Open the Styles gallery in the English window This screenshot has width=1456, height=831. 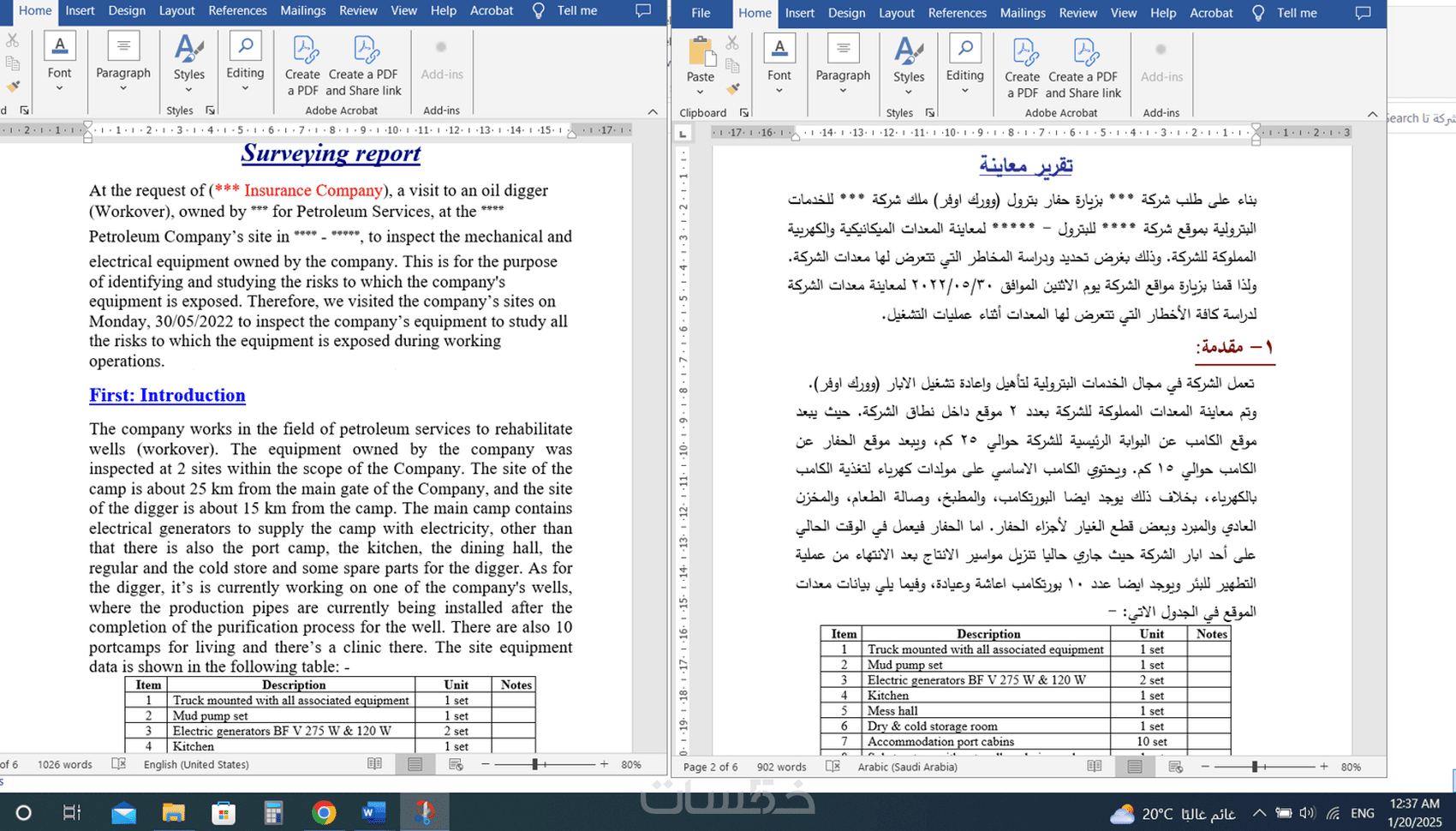click(189, 63)
